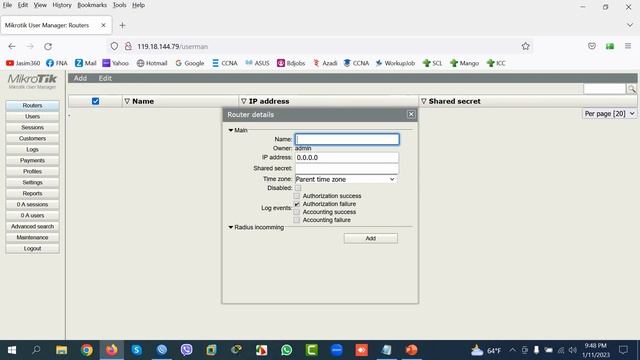640x360 pixels.
Task: Open the Tools menu
Action: (x=120, y=5)
